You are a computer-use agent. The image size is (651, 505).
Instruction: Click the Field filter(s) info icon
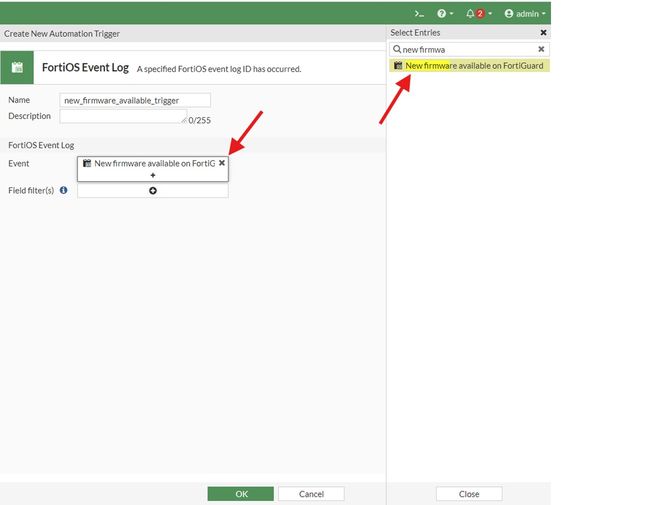[64, 190]
